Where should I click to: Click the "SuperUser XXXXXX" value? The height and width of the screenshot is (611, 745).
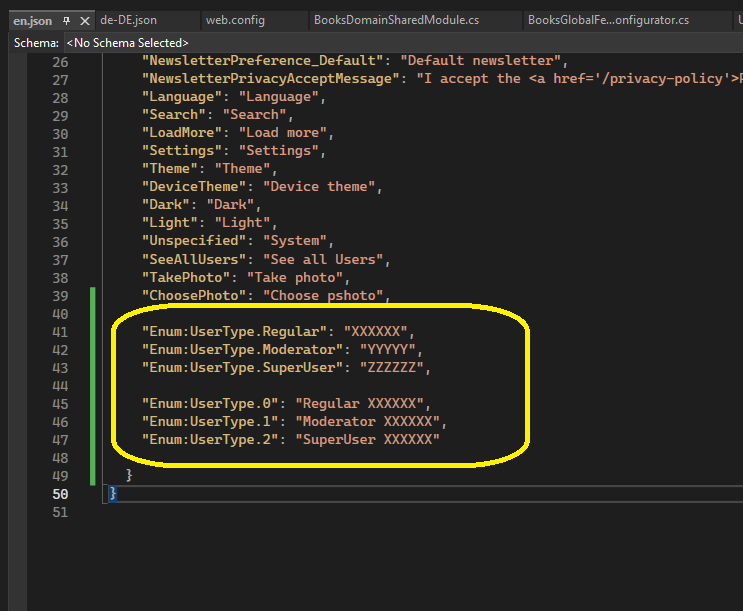[366, 440]
